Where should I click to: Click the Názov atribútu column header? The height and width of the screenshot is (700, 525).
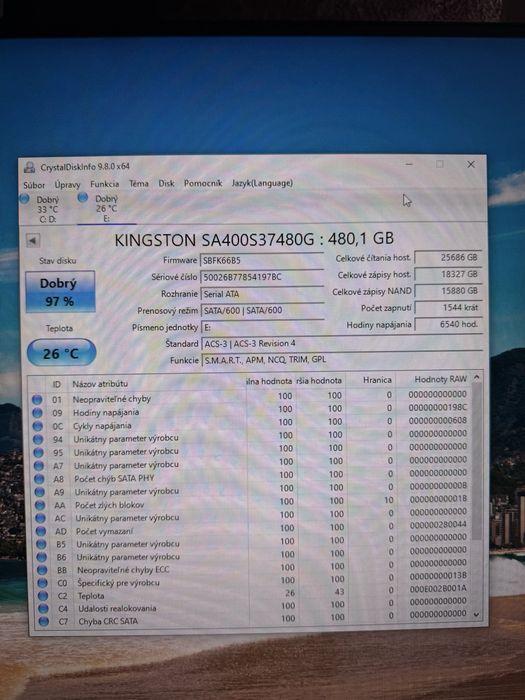point(156,383)
